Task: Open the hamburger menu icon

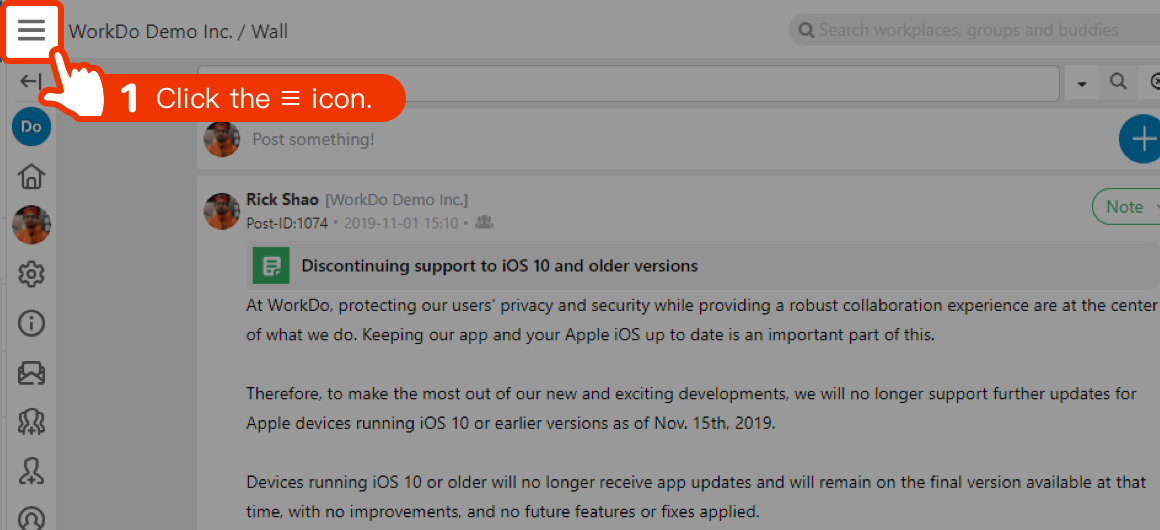Action: click(32, 30)
